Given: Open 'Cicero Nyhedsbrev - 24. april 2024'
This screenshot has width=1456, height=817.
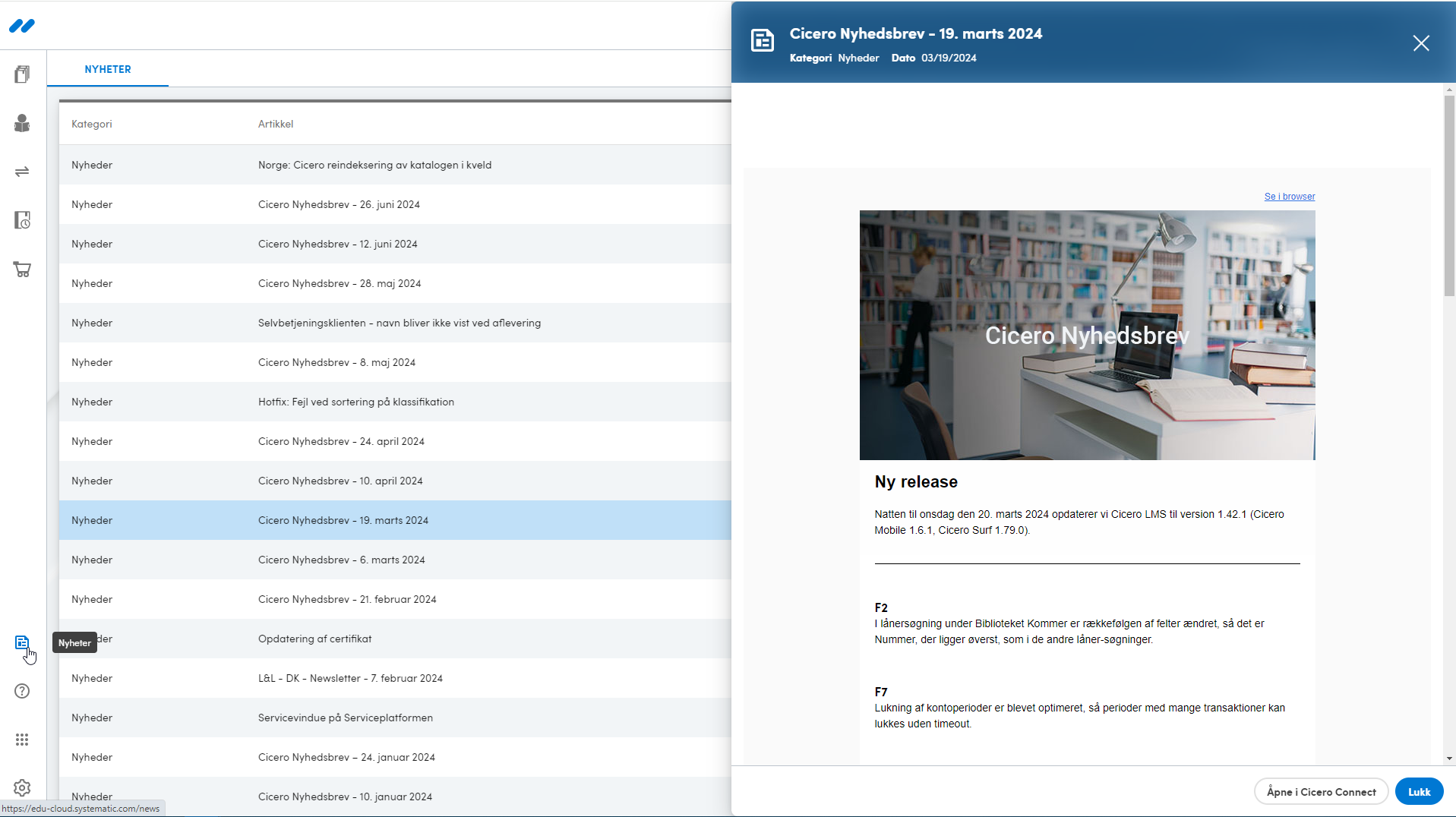Looking at the screenshot, I should 395,441.
